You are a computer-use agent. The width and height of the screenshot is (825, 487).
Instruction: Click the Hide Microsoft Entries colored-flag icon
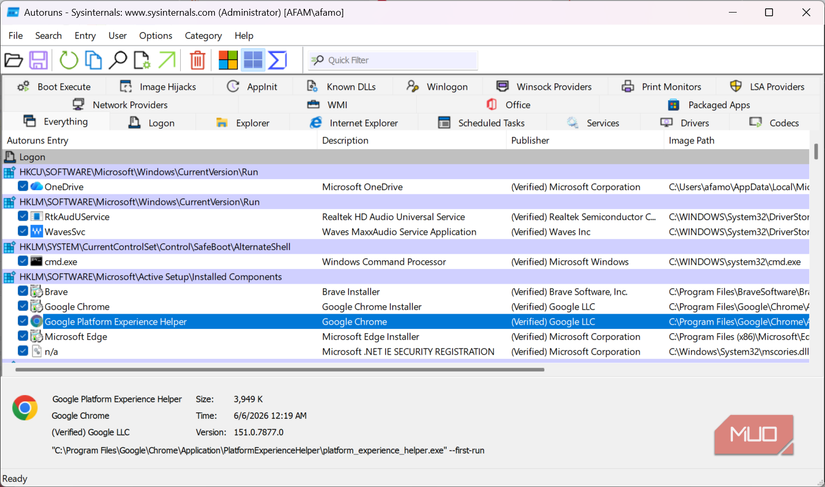[x=228, y=60]
